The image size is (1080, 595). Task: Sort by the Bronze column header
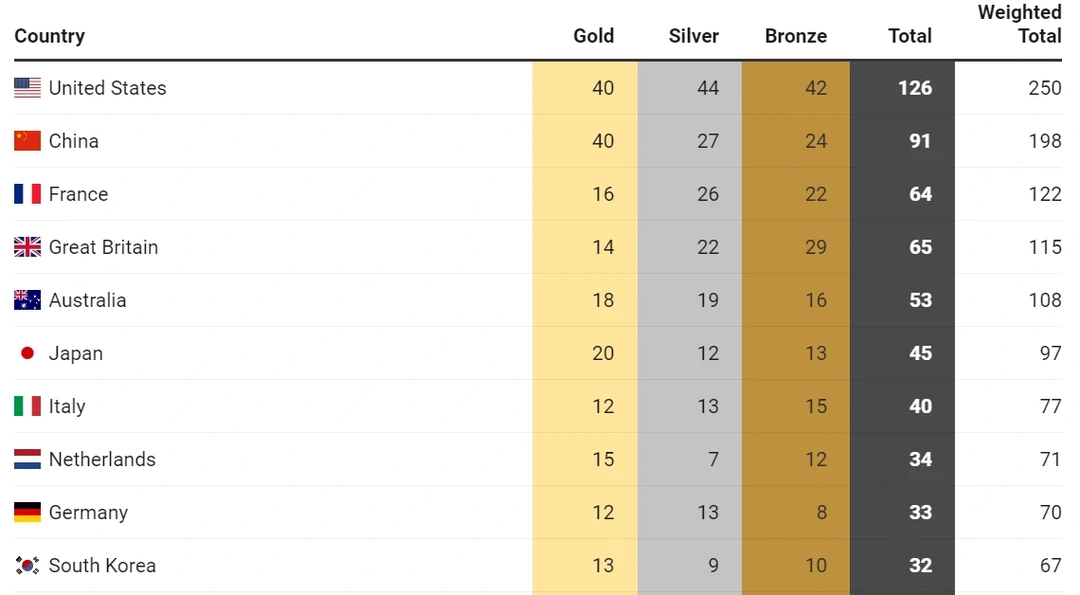[x=795, y=36]
